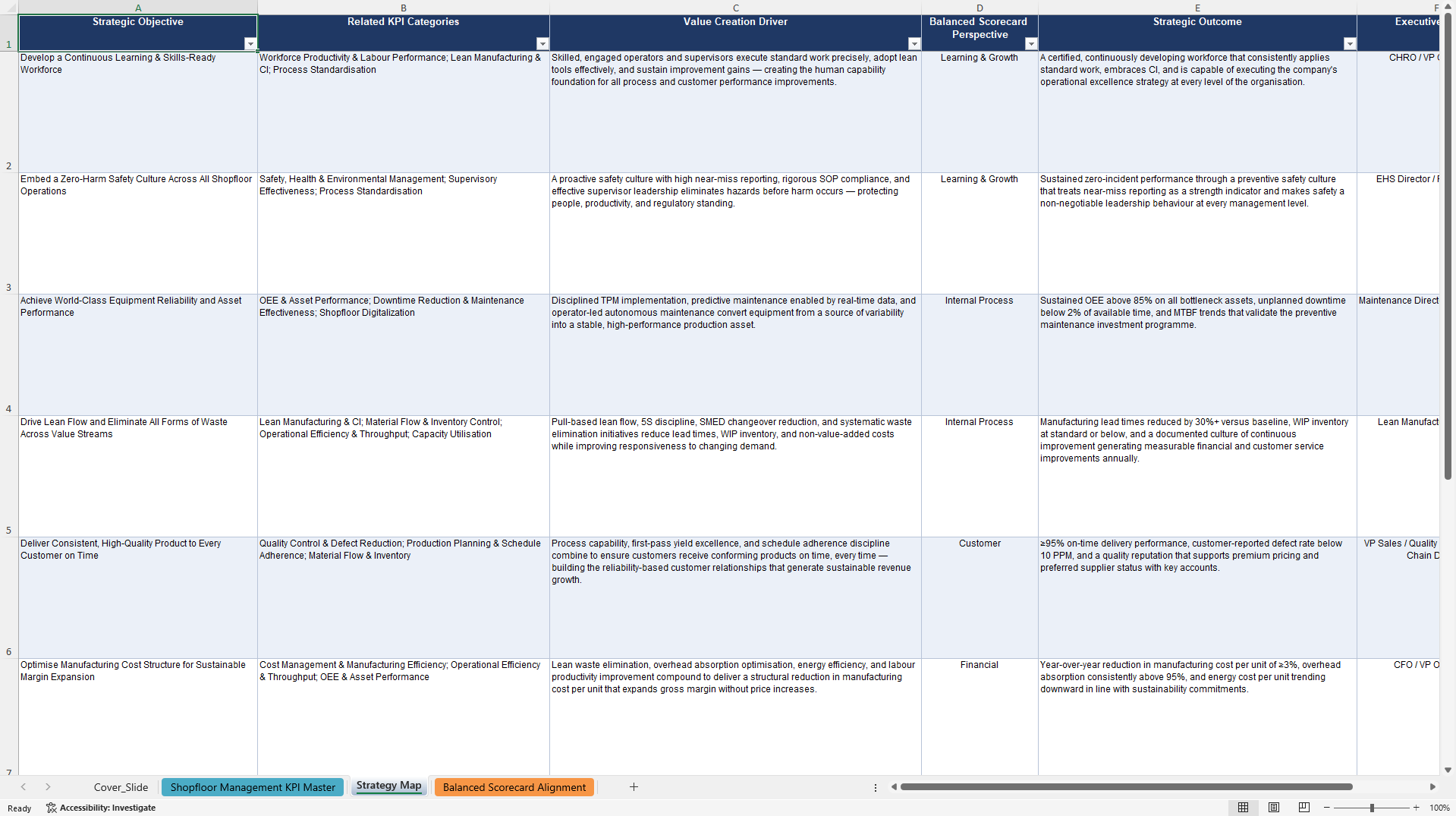Select 'Internal Process' cell in row 4
This screenshot has width=1456, height=816.
pos(980,354)
